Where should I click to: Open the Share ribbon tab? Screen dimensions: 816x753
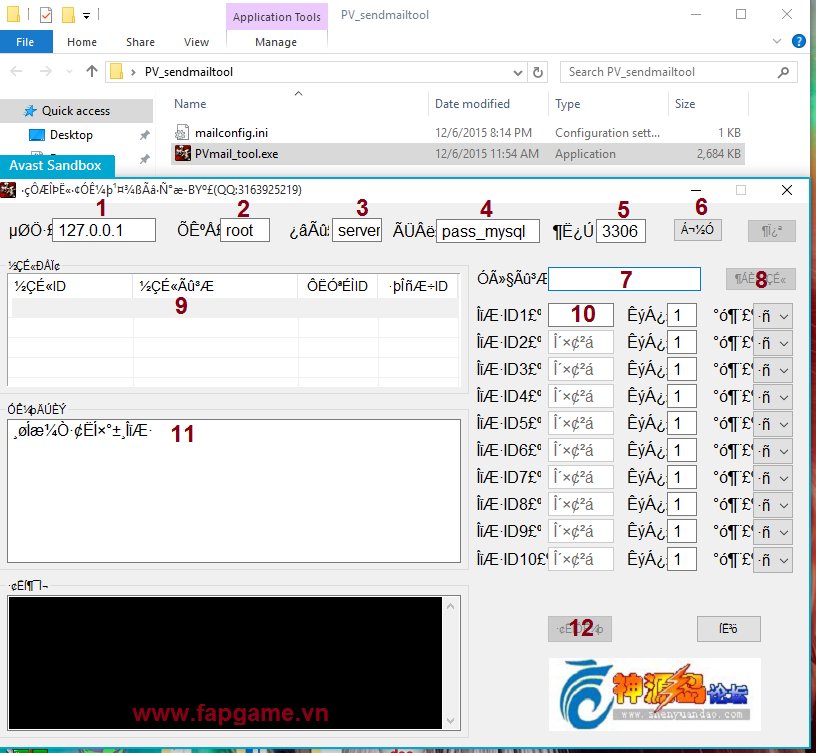click(x=140, y=42)
